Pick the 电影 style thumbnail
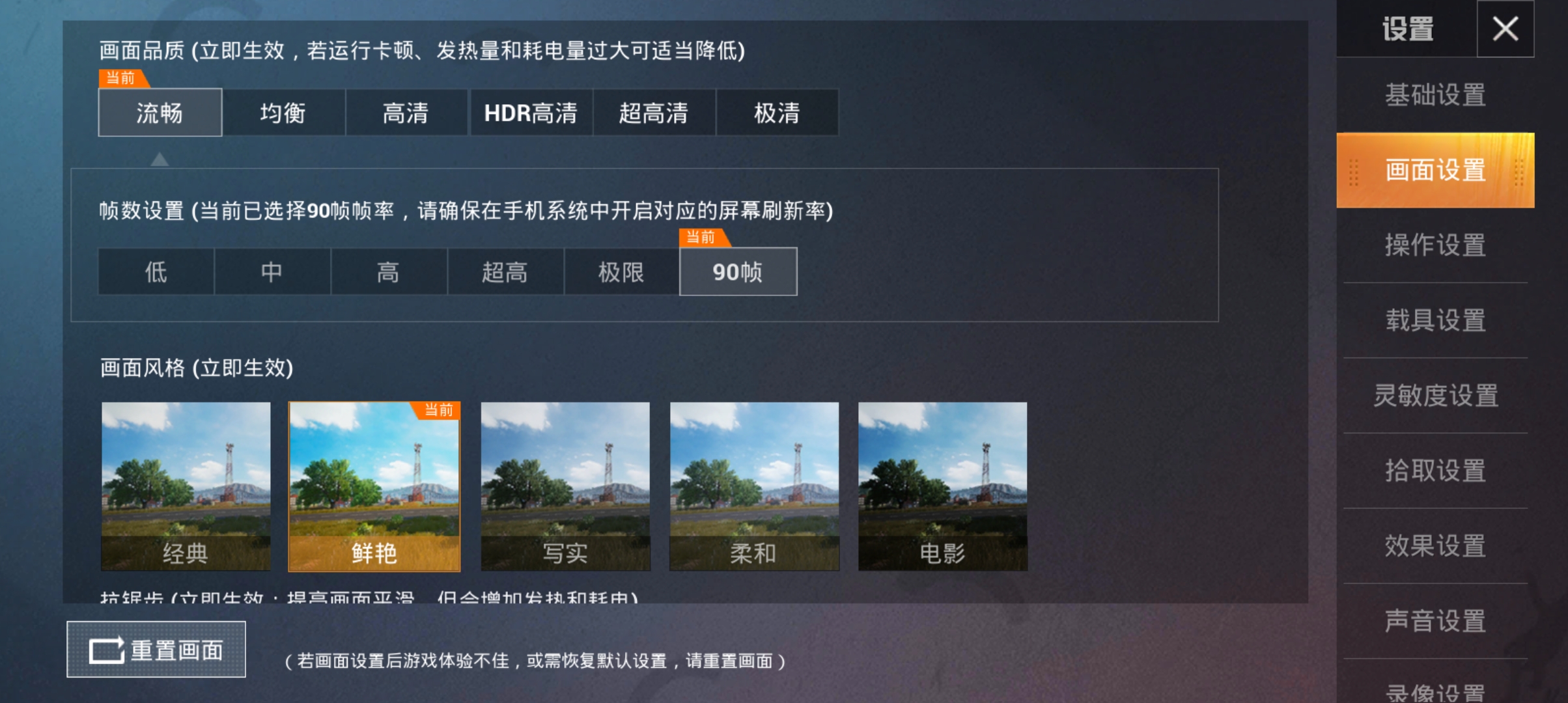This screenshot has width=1568, height=703. pyautogui.click(x=943, y=486)
